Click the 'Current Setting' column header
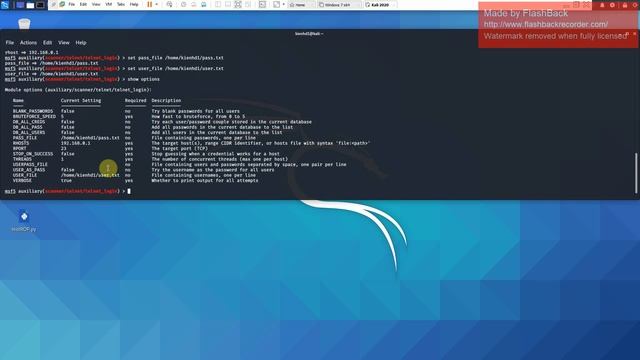The width and height of the screenshot is (640, 360). pos(81,100)
